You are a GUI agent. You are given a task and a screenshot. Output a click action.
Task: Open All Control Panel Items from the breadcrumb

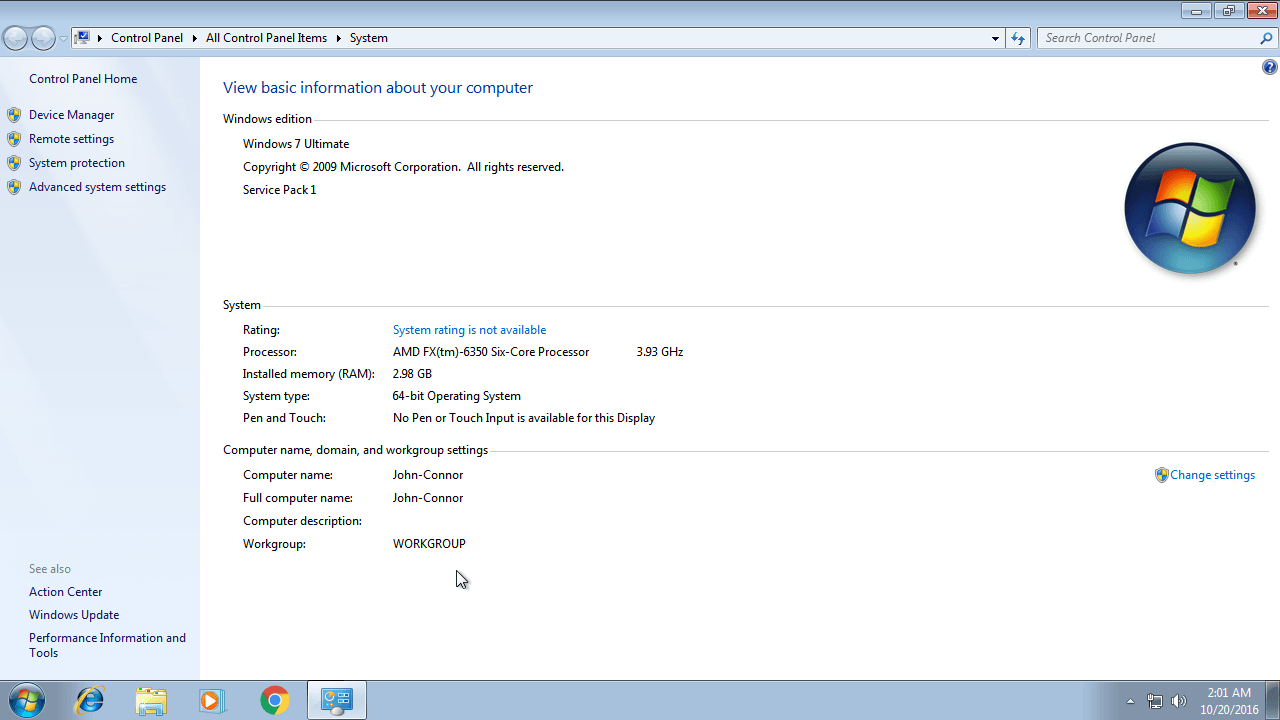click(266, 37)
